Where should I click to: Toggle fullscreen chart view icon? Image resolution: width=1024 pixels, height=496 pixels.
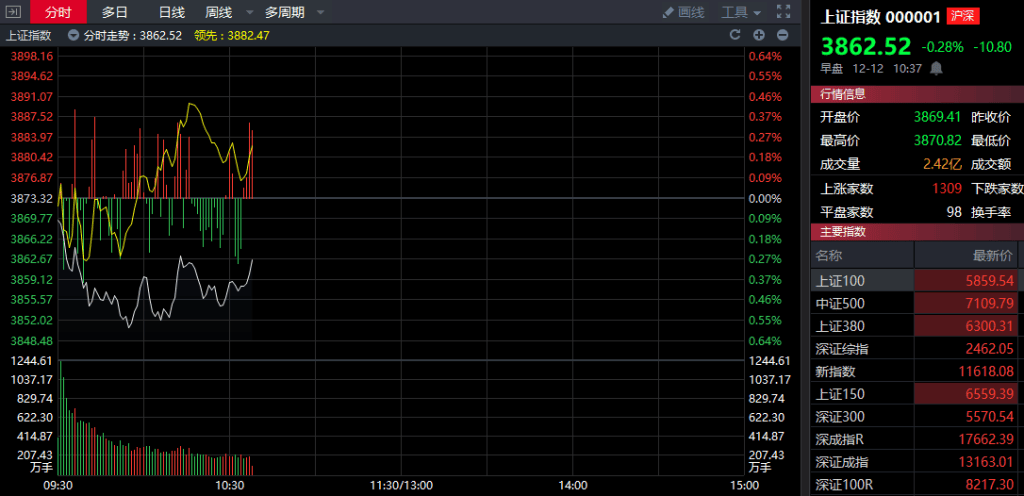tap(783, 12)
